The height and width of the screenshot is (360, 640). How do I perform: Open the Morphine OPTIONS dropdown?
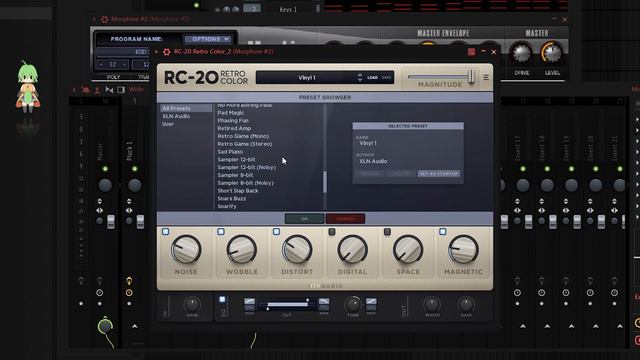click(x=208, y=39)
